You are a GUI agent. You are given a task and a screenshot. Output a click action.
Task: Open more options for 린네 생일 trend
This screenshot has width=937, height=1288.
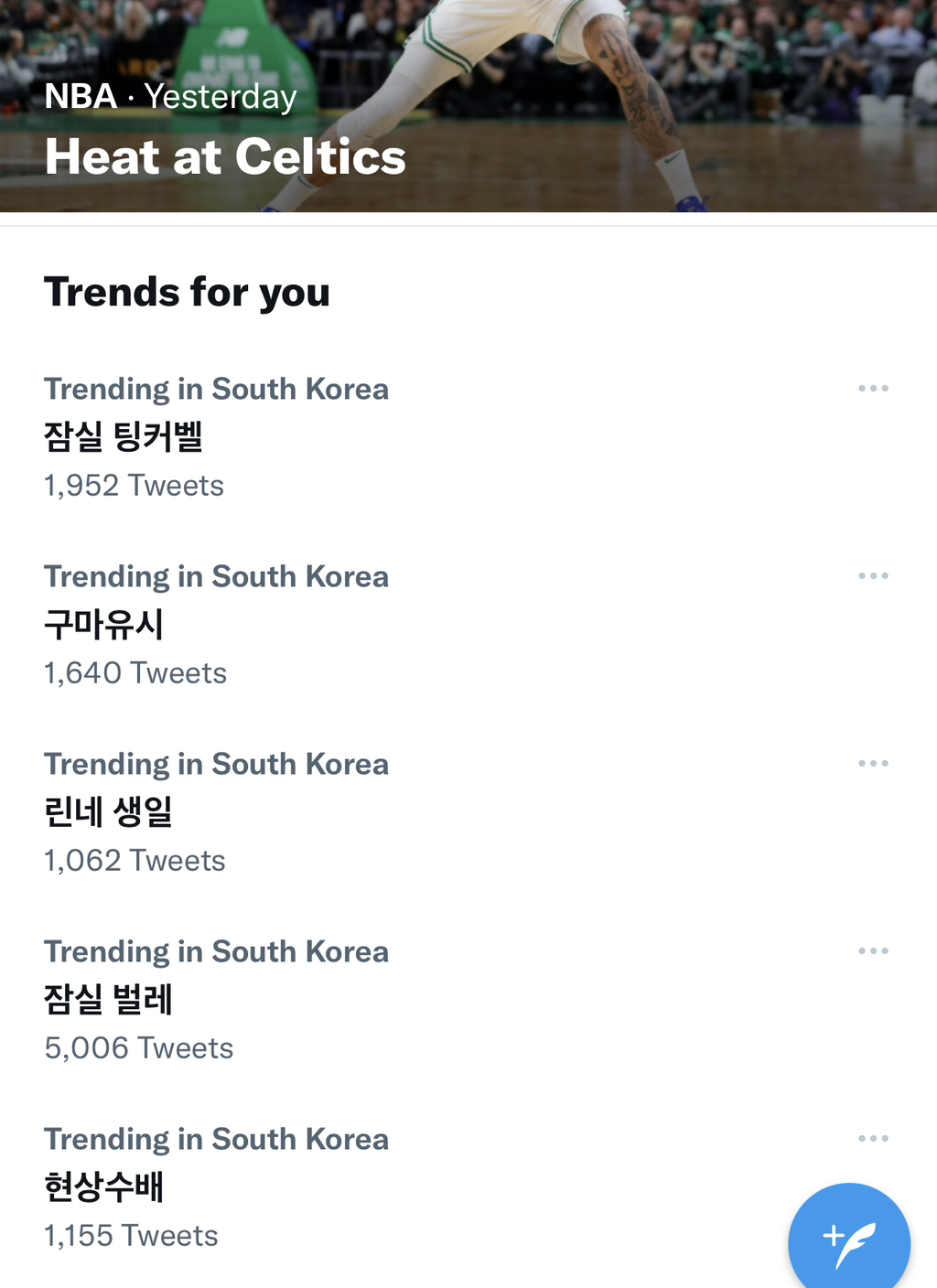(x=873, y=764)
